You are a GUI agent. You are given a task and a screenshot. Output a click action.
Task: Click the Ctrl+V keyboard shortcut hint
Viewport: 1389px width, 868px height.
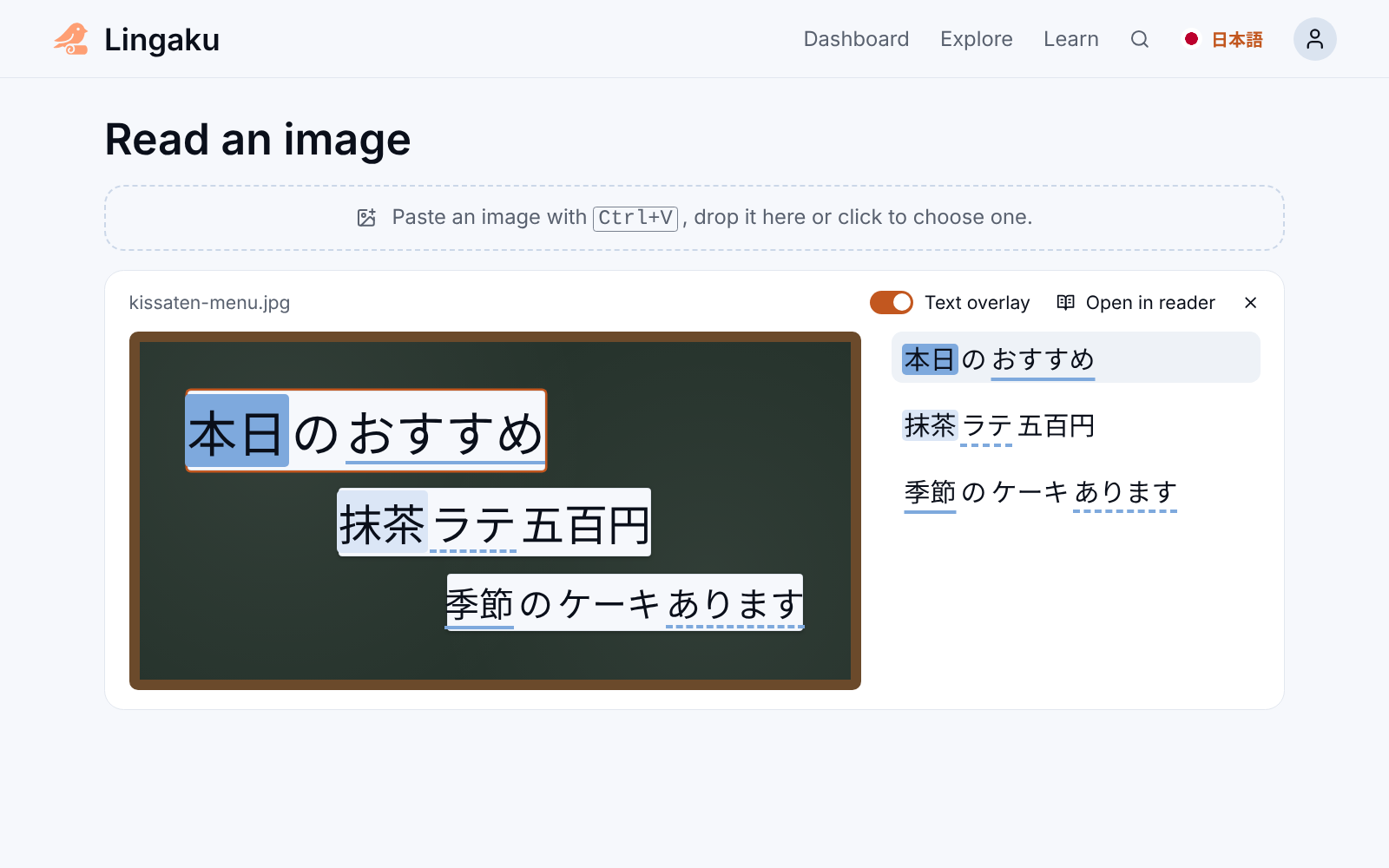coord(635,218)
